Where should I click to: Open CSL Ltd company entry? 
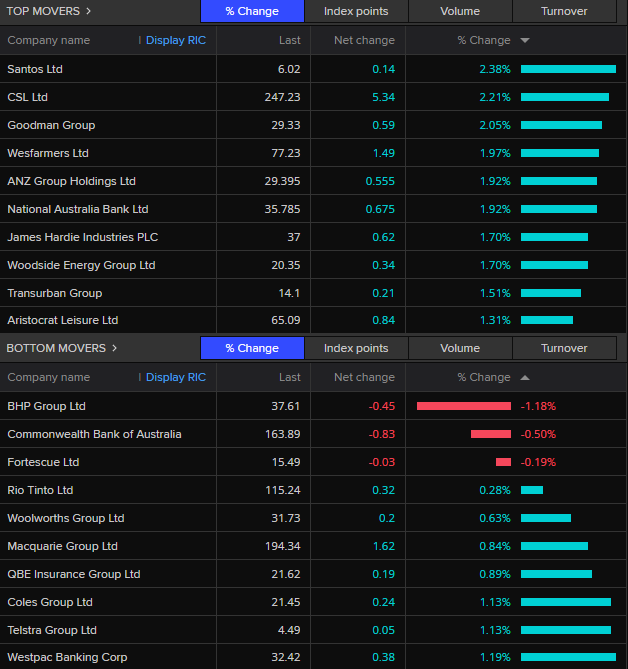pos(27,97)
